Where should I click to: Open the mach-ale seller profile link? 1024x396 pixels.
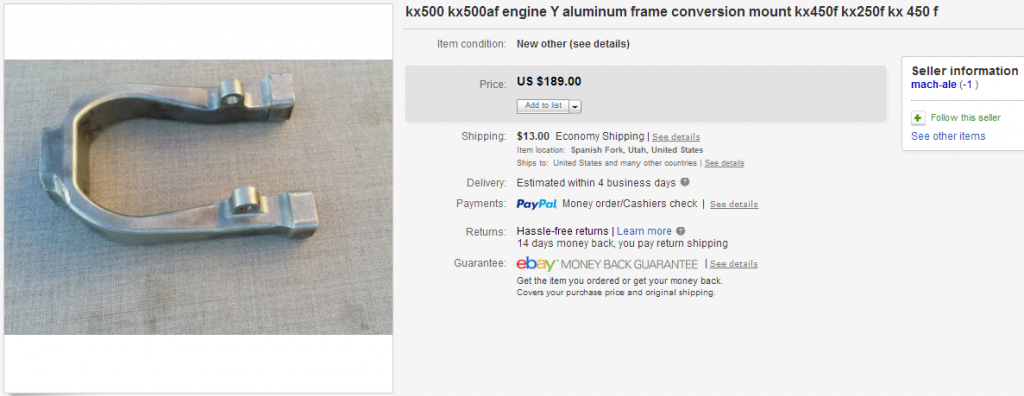[x=934, y=84]
